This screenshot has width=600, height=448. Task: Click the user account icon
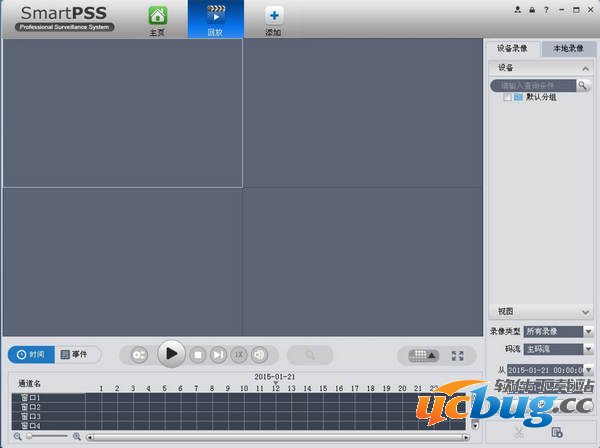pyautogui.click(x=518, y=9)
